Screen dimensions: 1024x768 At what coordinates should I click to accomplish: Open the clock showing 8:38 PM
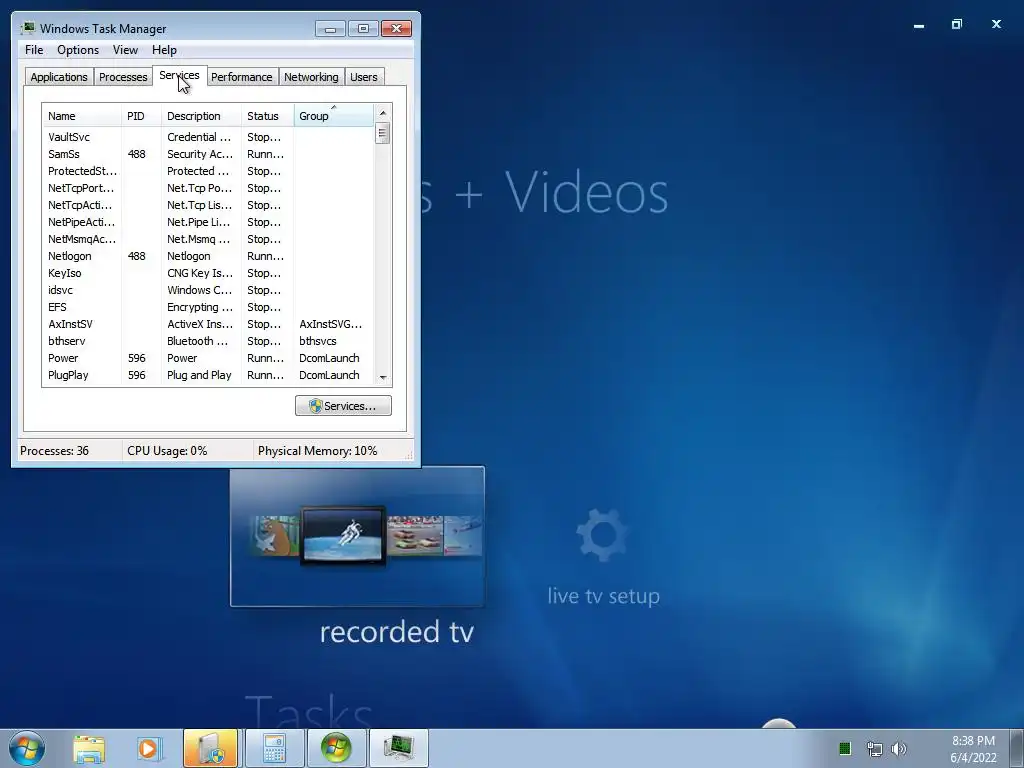pyautogui.click(x=973, y=749)
